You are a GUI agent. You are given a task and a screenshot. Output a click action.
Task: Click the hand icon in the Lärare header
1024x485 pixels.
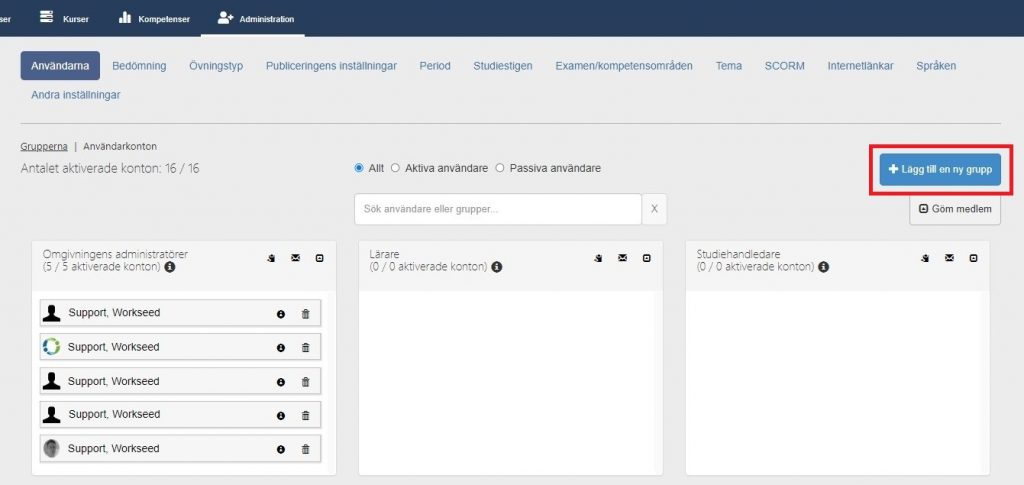click(598, 258)
